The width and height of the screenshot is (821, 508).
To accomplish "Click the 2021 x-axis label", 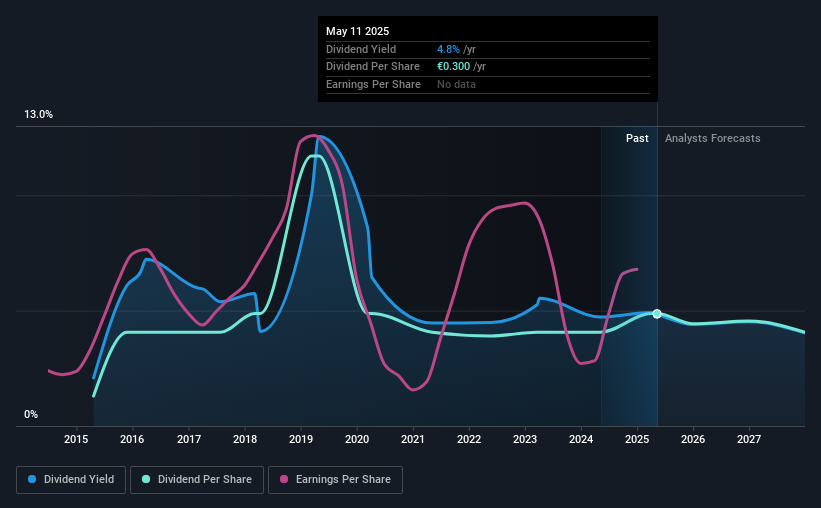I will click(413, 439).
